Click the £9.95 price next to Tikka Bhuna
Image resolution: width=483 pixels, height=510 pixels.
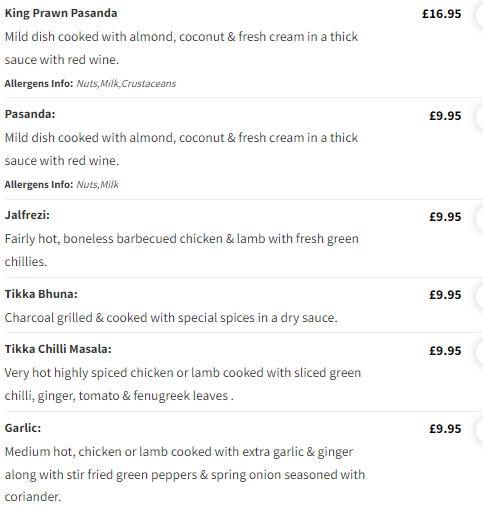click(445, 295)
